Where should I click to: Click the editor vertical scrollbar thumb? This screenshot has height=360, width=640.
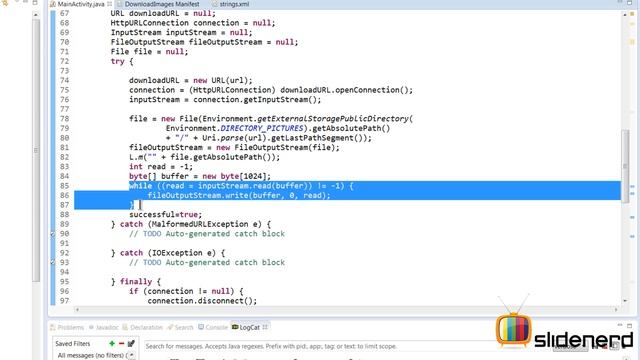tap(625, 167)
